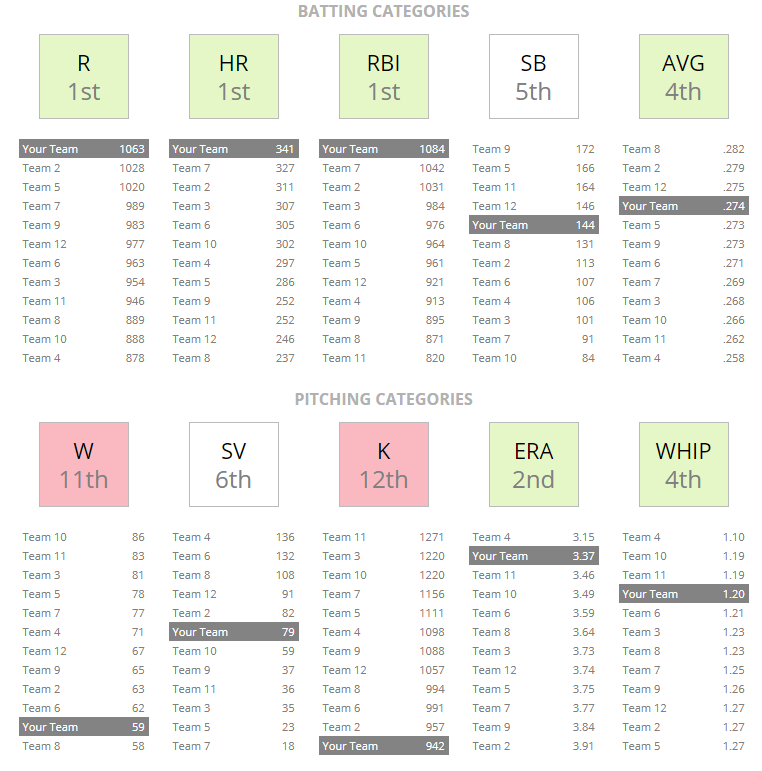The width and height of the screenshot is (762, 771).
Task: Click the Batting Categories heading
Action: point(383,12)
